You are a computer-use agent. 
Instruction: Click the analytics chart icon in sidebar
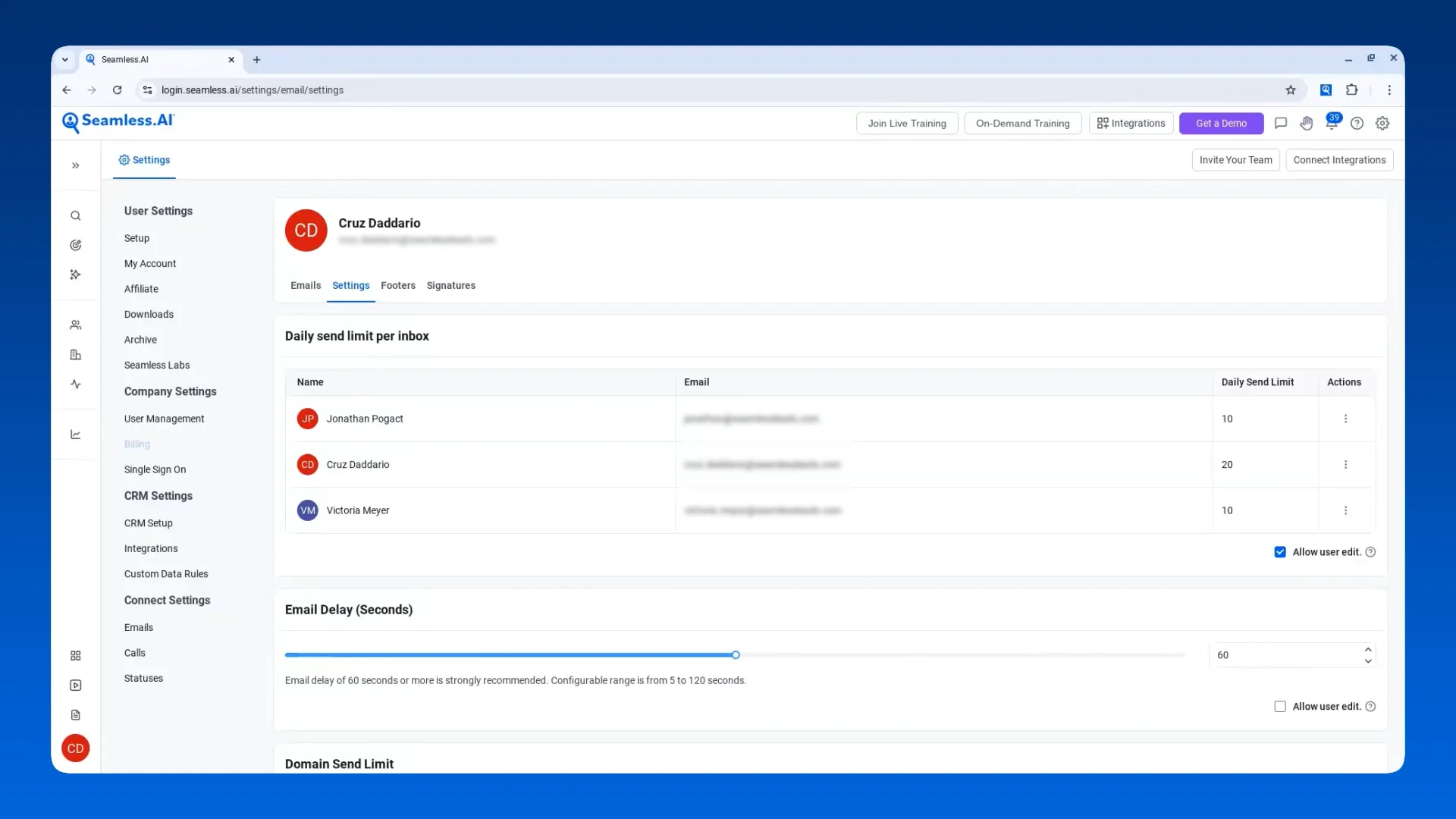pyautogui.click(x=76, y=435)
